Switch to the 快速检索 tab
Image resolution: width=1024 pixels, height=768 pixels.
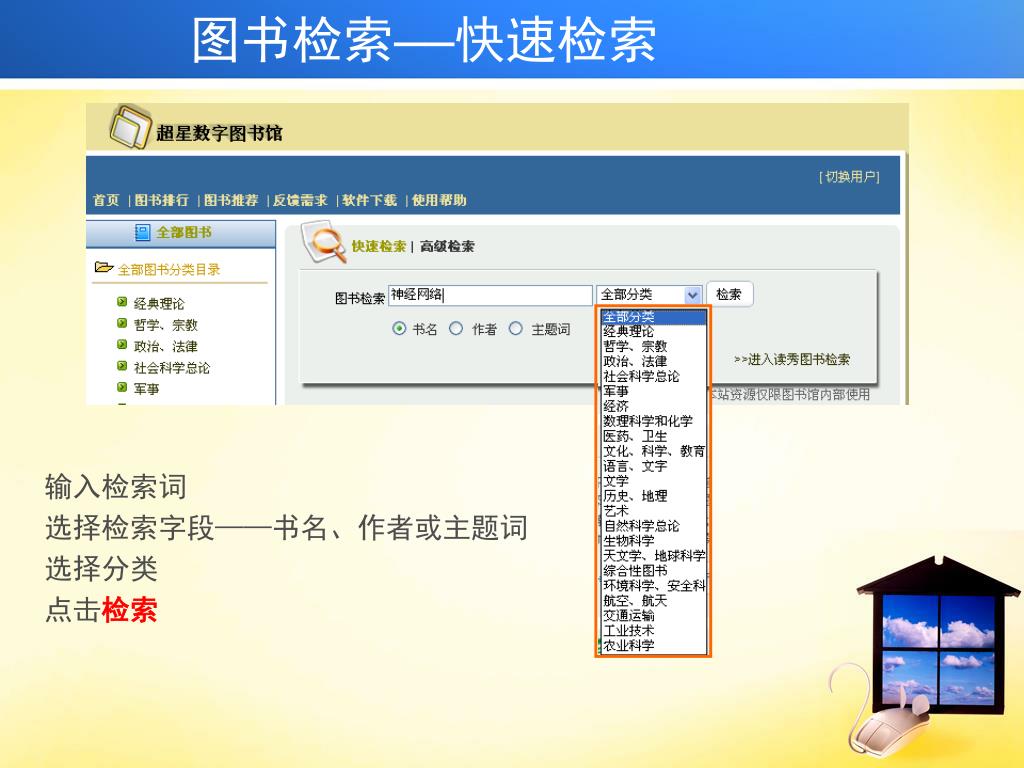(379, 246)
